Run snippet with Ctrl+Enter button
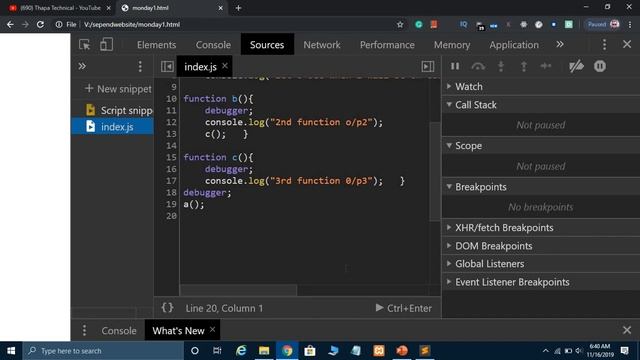Screen dimensions: 640x360 (x=403, y=308)
